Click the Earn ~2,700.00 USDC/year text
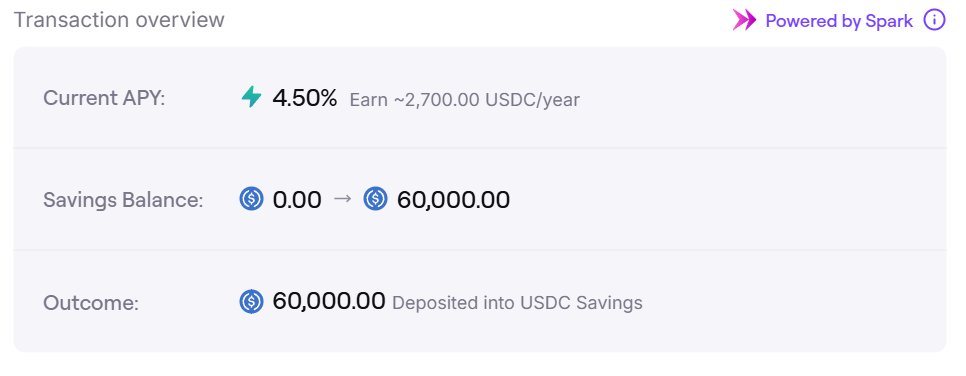Viewport: 966px width, 376px height. 465,100
